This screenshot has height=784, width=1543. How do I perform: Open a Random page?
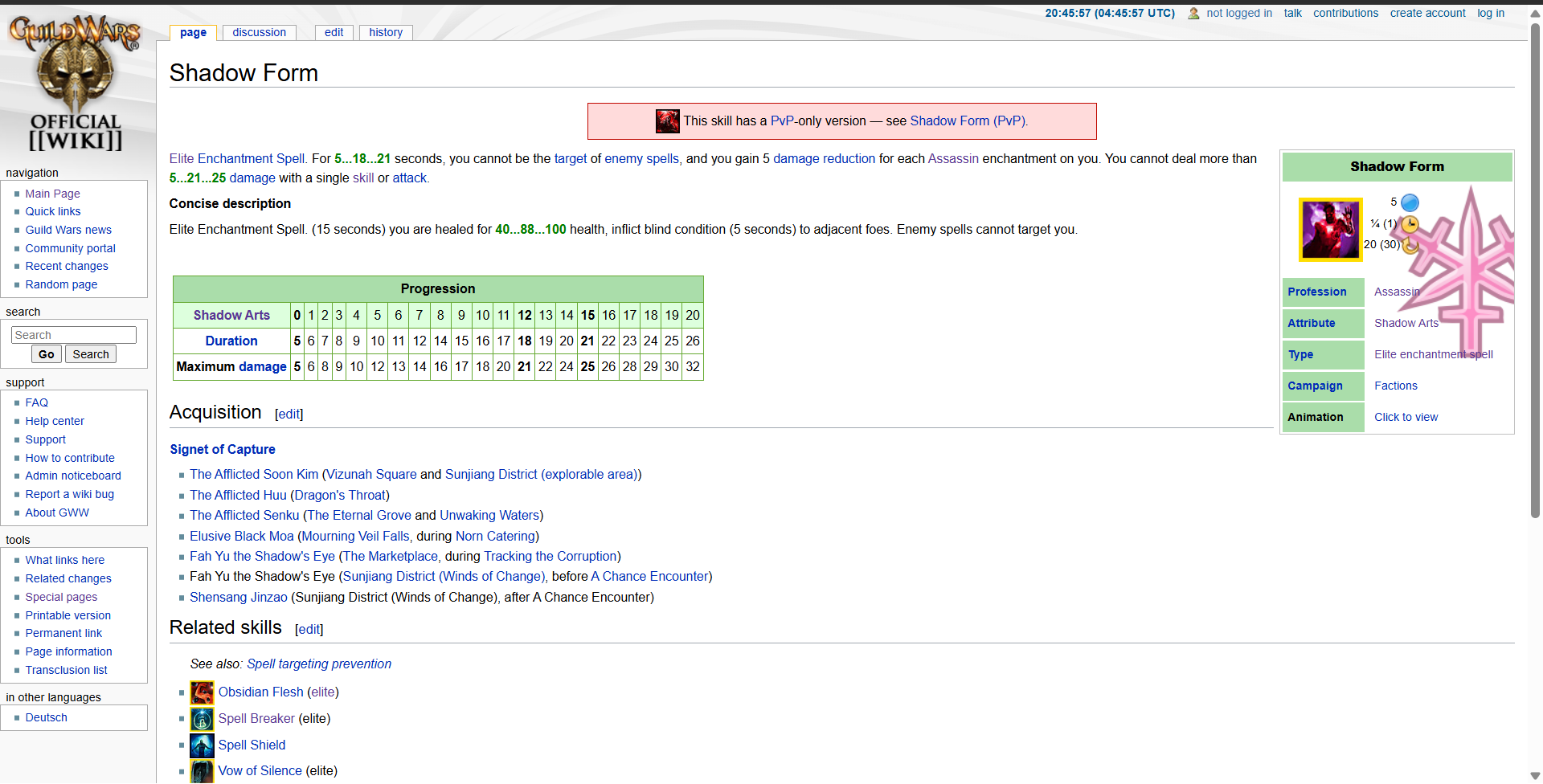click(61, 285)
